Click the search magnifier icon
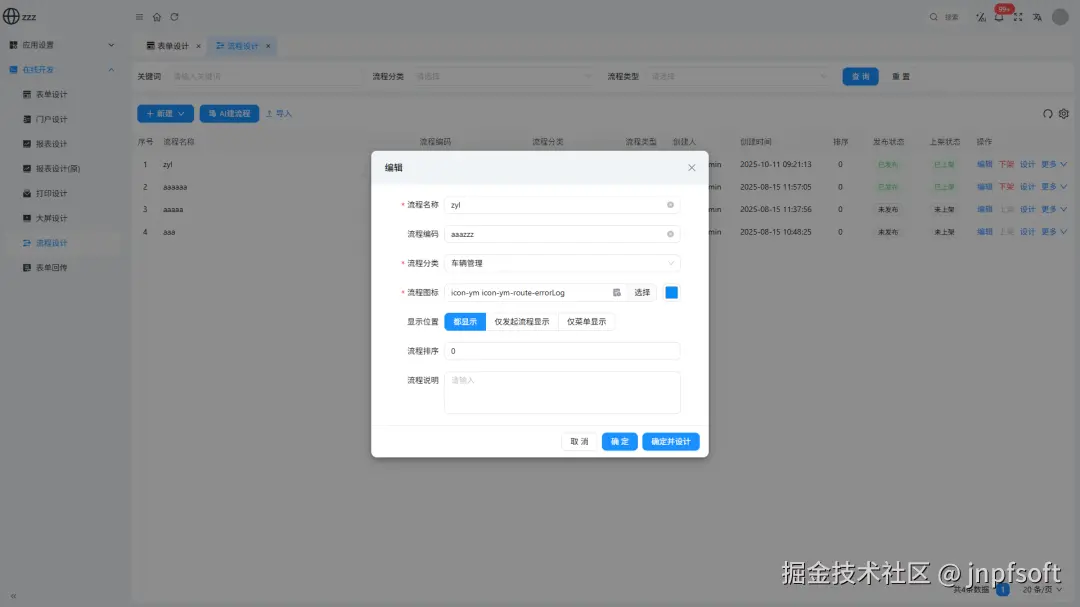Viewport: 1080px width, 607px height. [933, 16]
